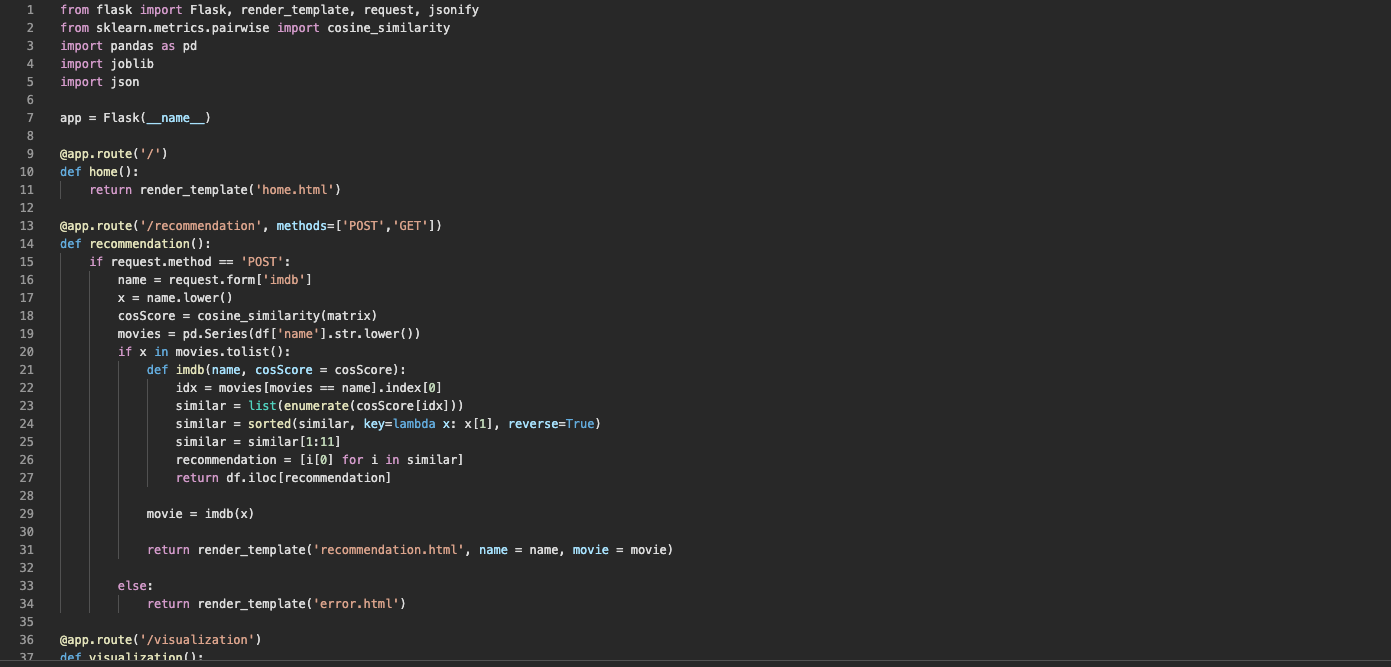
Task: Click 'return df.iloc[recommendation]' line
Action: click(x=283, y=478)
